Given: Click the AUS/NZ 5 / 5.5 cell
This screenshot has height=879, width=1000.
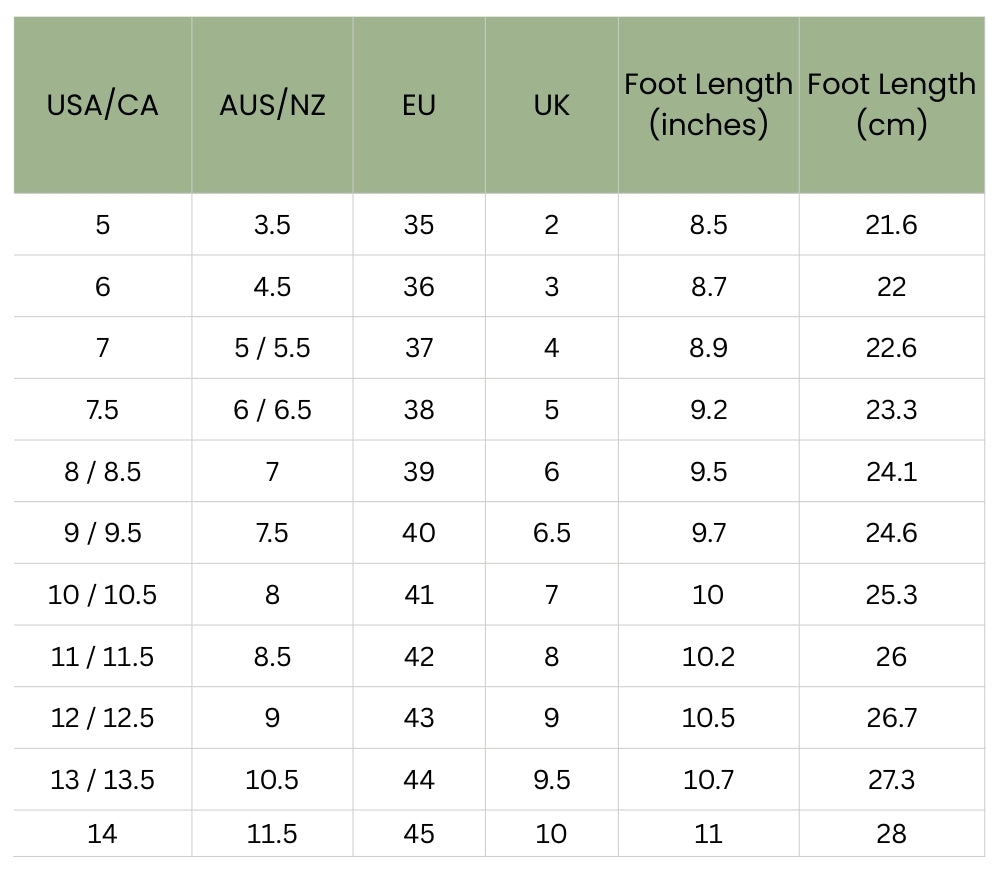Looking at the screenshot, I should point(272,348).
